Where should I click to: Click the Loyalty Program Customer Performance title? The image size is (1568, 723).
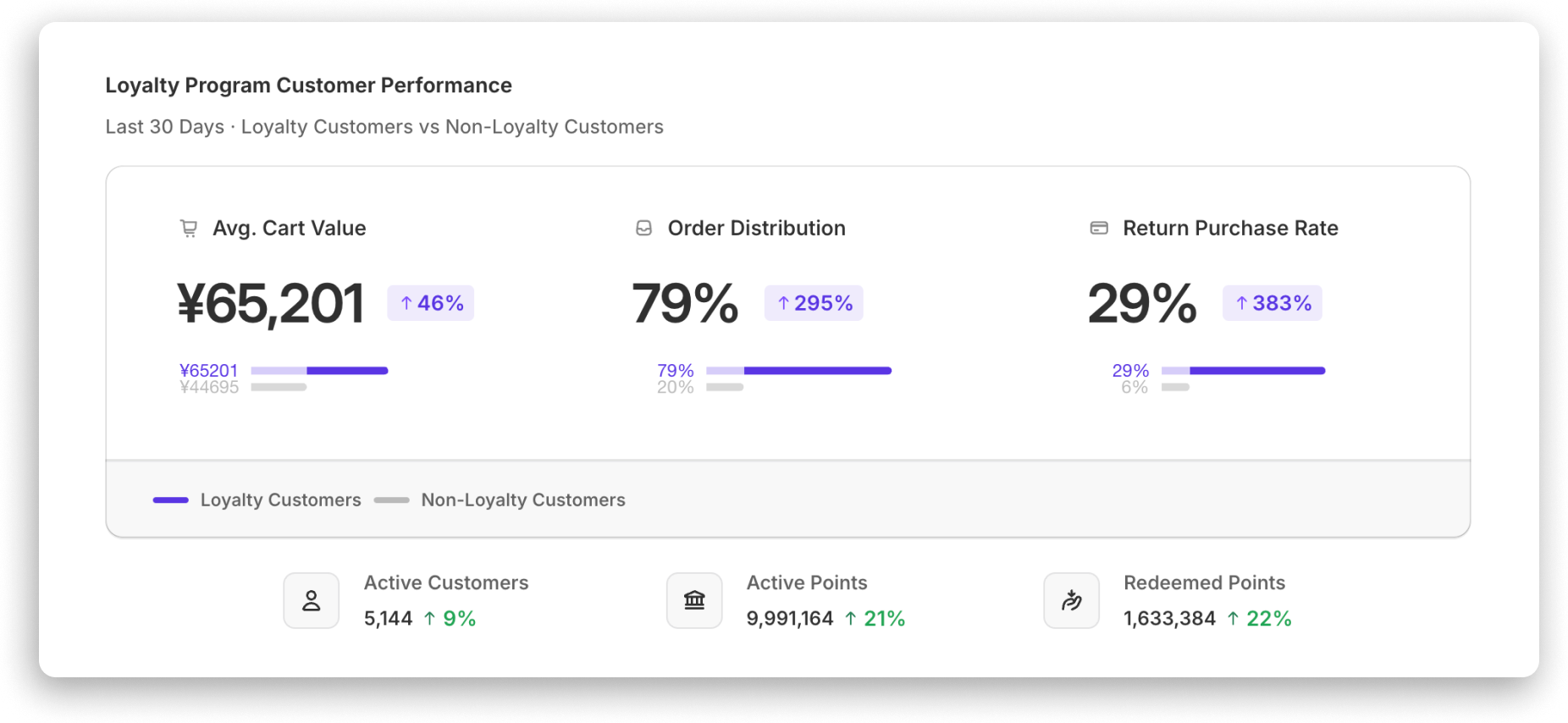coord(308,86)
